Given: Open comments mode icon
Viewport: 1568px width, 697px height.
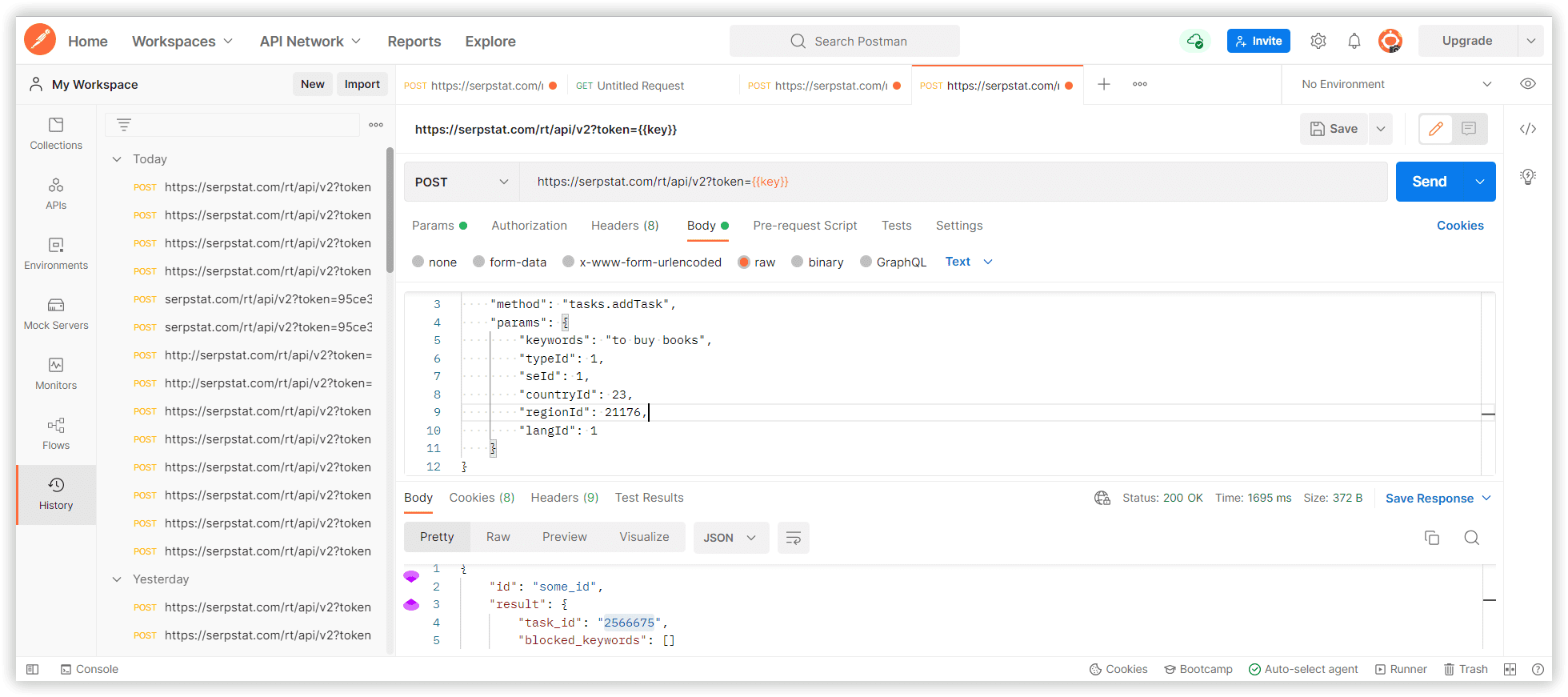Looking at the screenshot, I should (1469, 129).
